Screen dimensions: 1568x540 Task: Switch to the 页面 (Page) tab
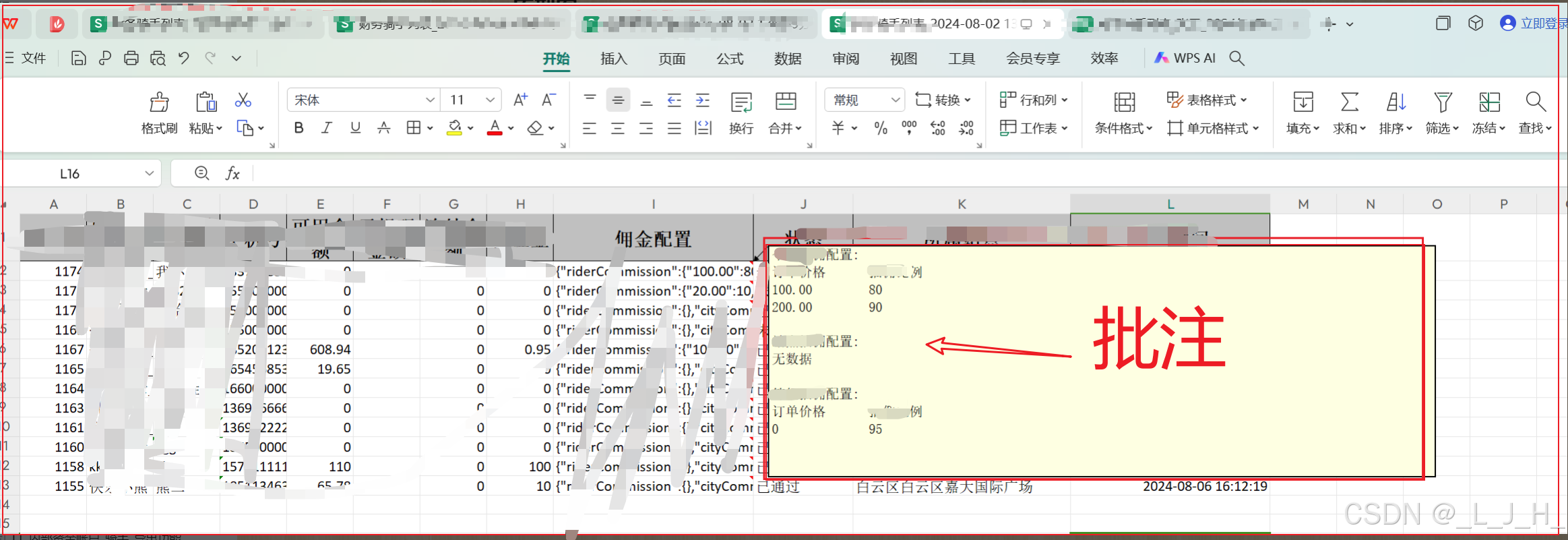coord(672,59)
